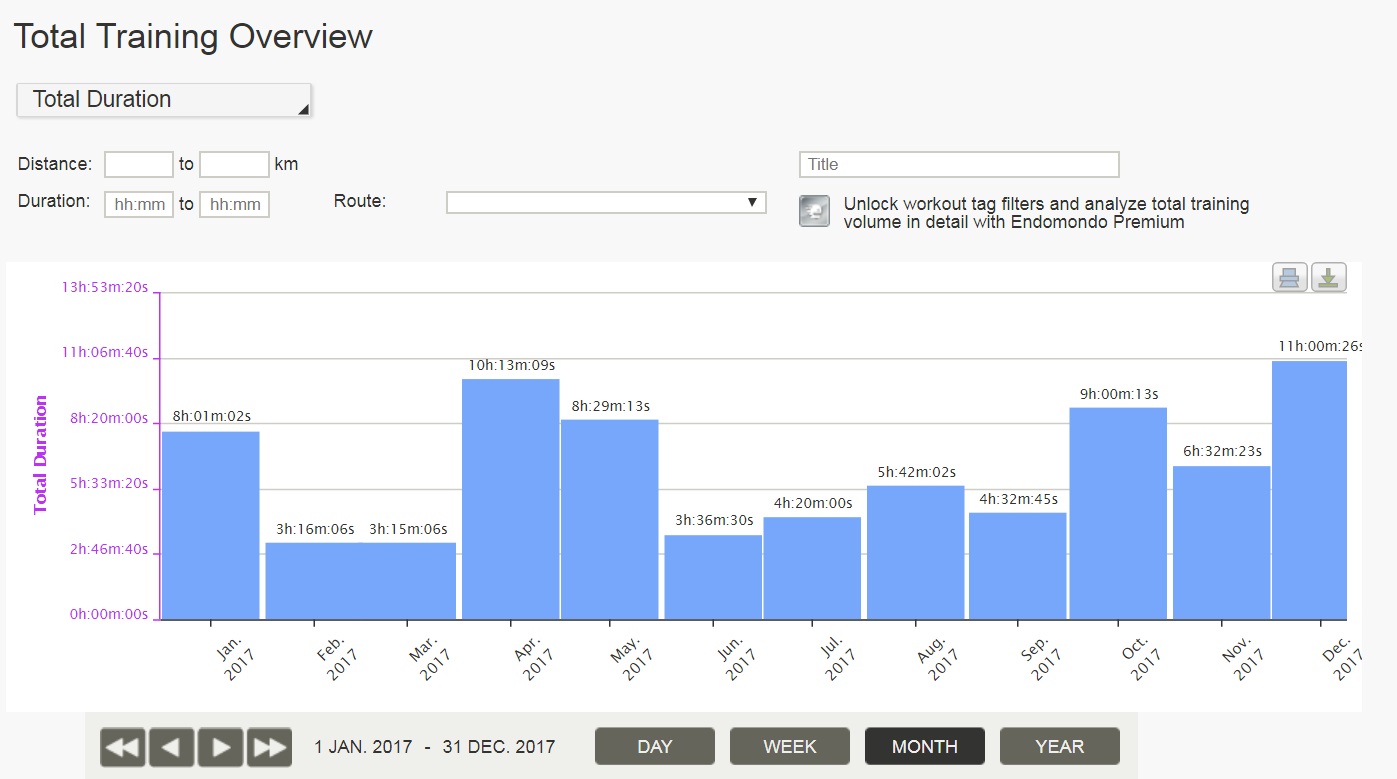Click the 3h:16m:06s value label

[x=315, y=529]
